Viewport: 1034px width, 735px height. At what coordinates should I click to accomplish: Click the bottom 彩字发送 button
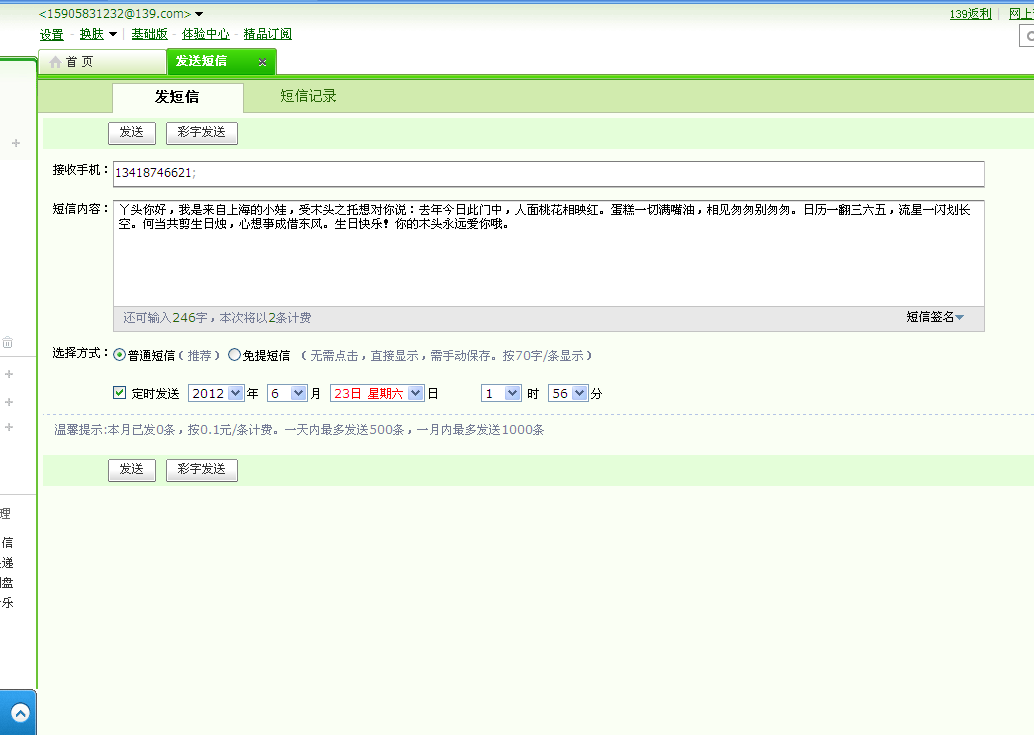(x=202, y=469)
